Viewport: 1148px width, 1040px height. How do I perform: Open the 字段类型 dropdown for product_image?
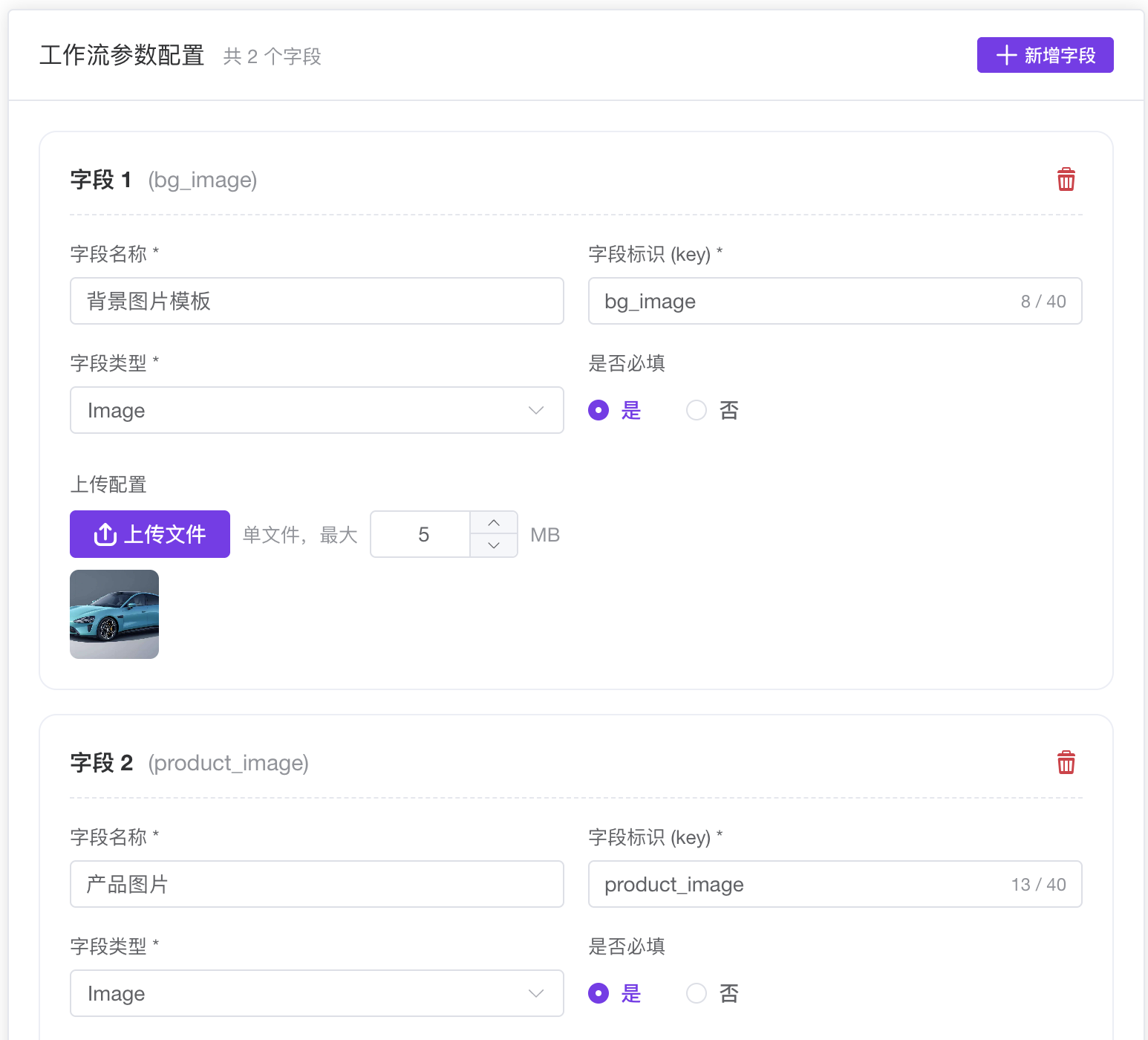(x=316, y=993)
